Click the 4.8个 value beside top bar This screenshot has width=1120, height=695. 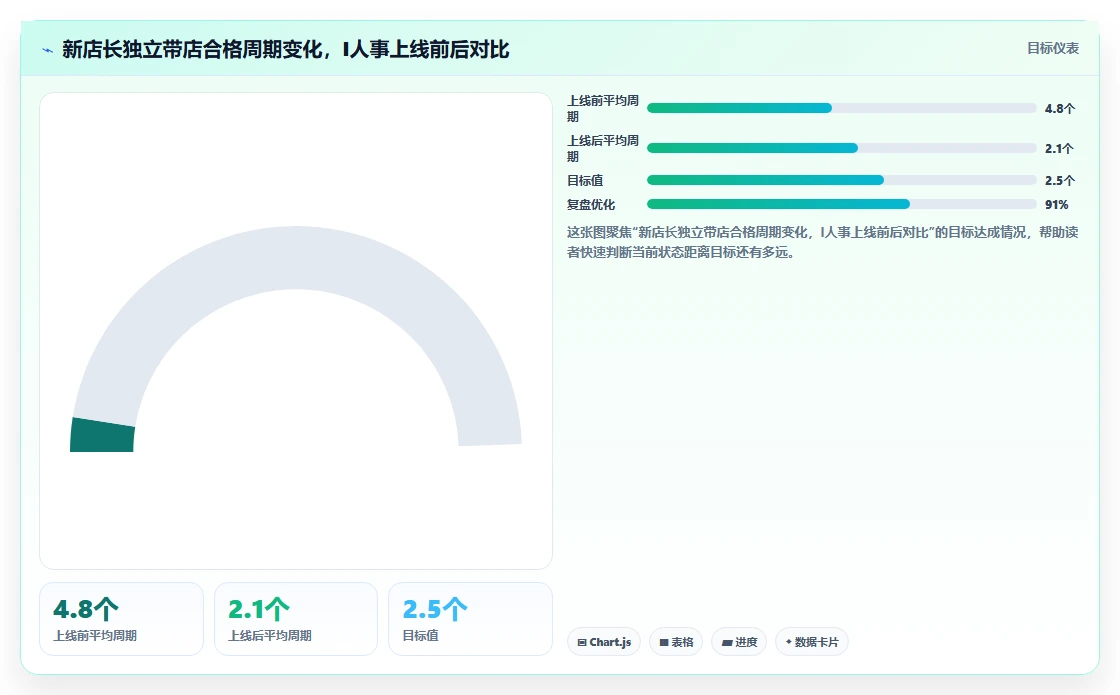click(x=1060, y=109)
